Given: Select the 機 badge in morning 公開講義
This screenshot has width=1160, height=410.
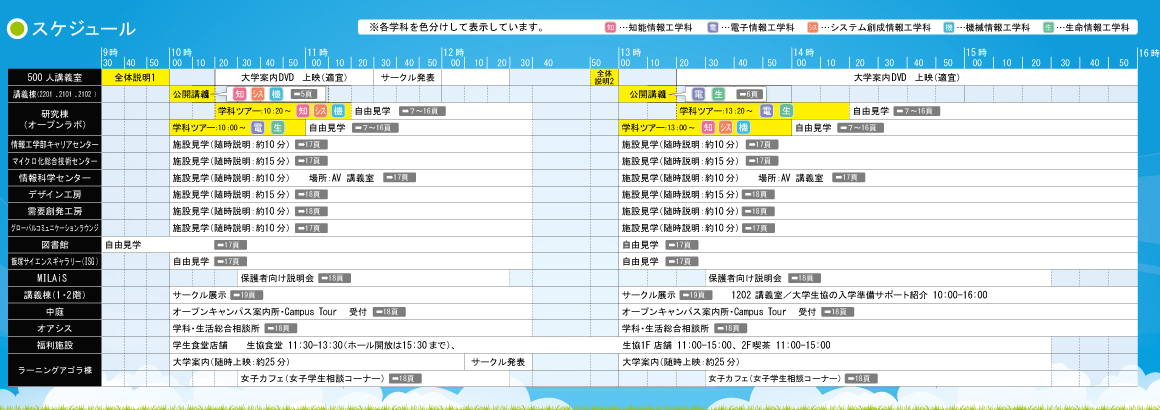Looking at the screenshot, I should 276,94.
